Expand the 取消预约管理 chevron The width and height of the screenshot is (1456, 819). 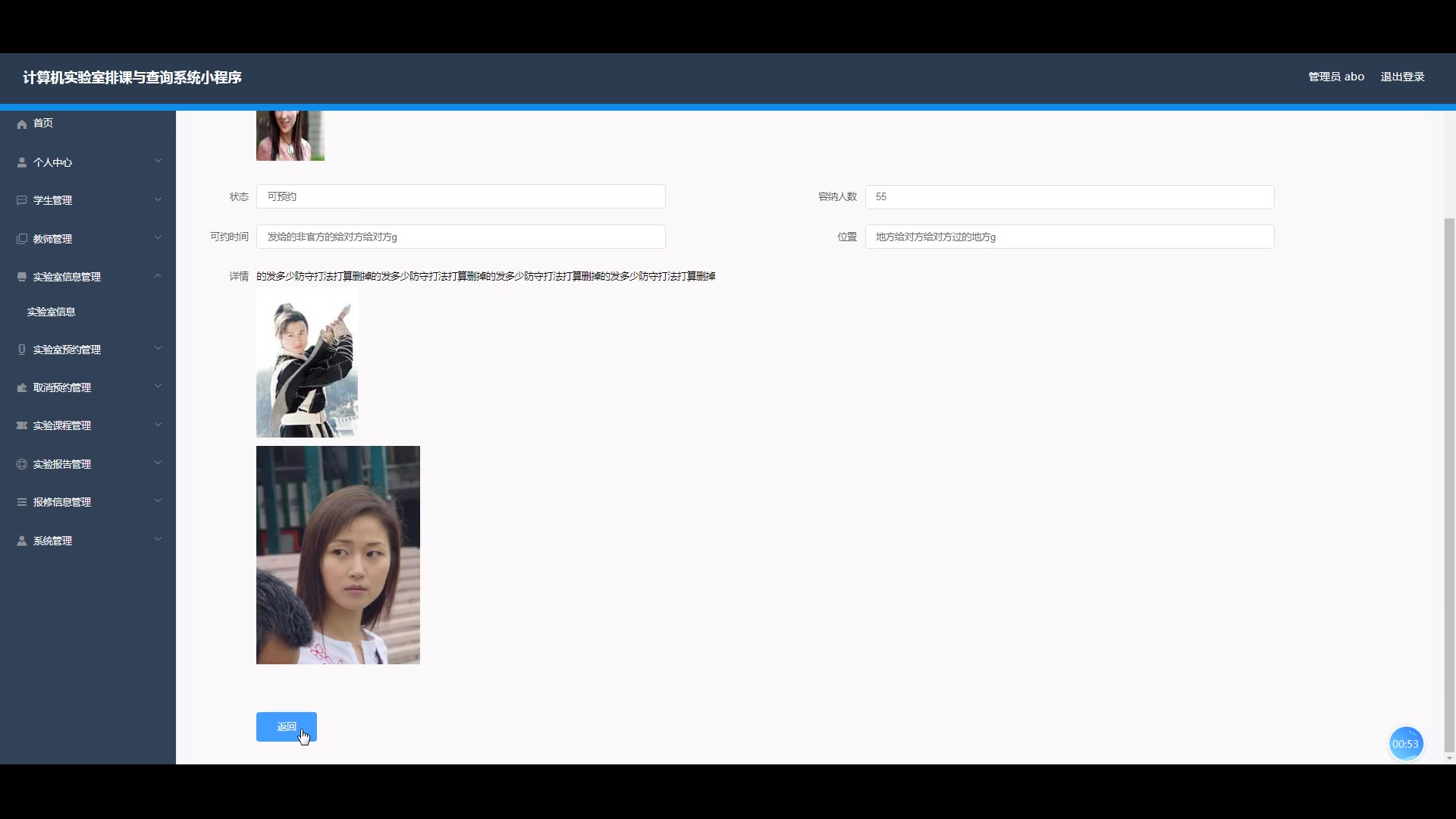tap(158, 386)
